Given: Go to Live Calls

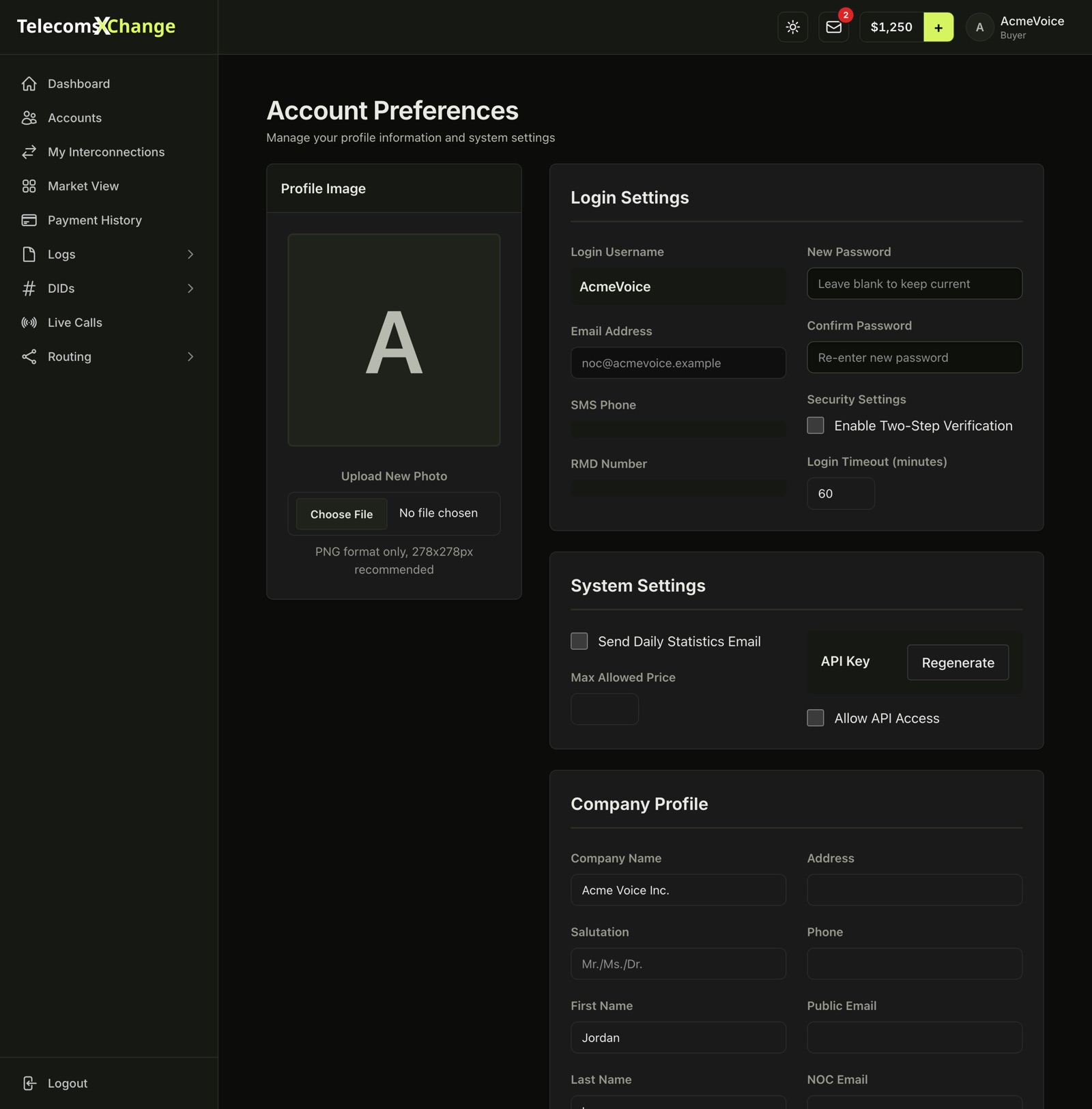Looking at the screenshot, I should click(x=109, y=323).
